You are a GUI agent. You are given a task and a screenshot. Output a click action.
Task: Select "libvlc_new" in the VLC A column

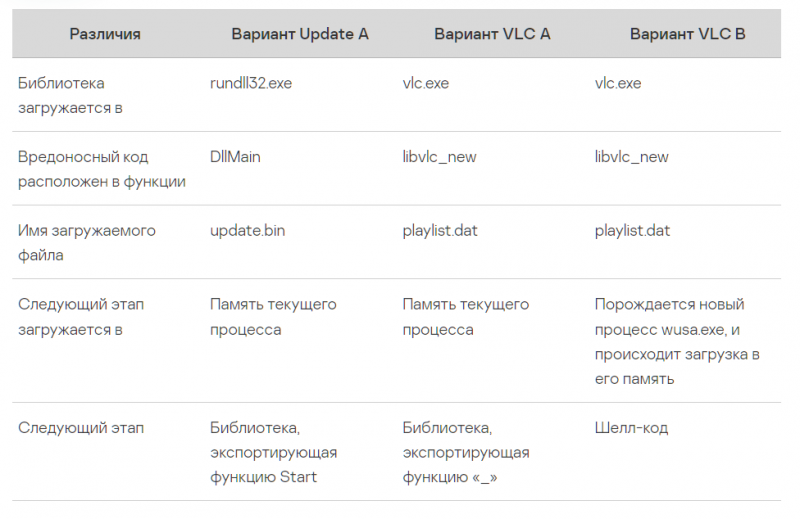pos(439,157)
